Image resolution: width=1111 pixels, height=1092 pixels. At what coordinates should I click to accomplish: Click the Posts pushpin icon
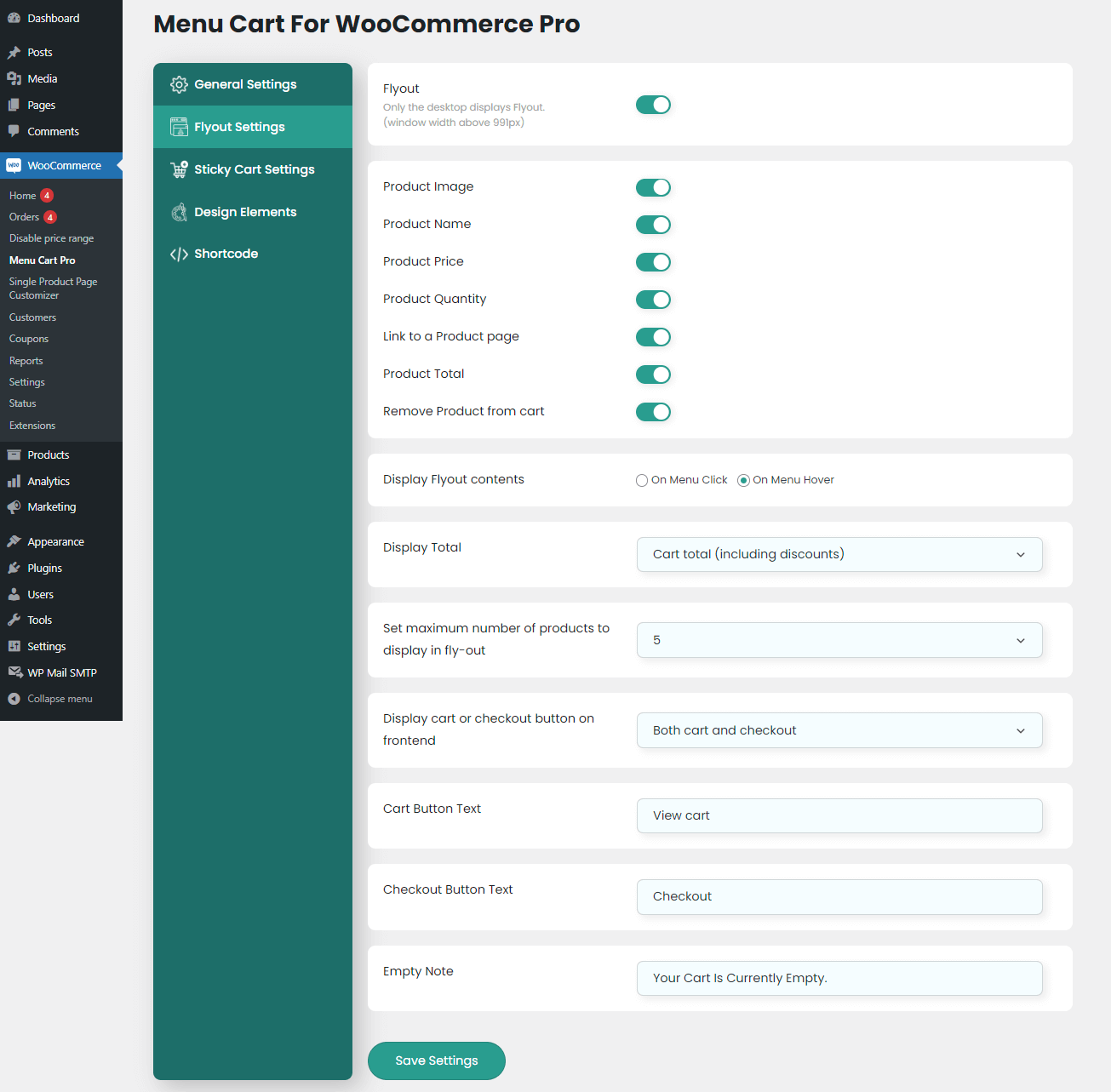[x=14, y=53]
